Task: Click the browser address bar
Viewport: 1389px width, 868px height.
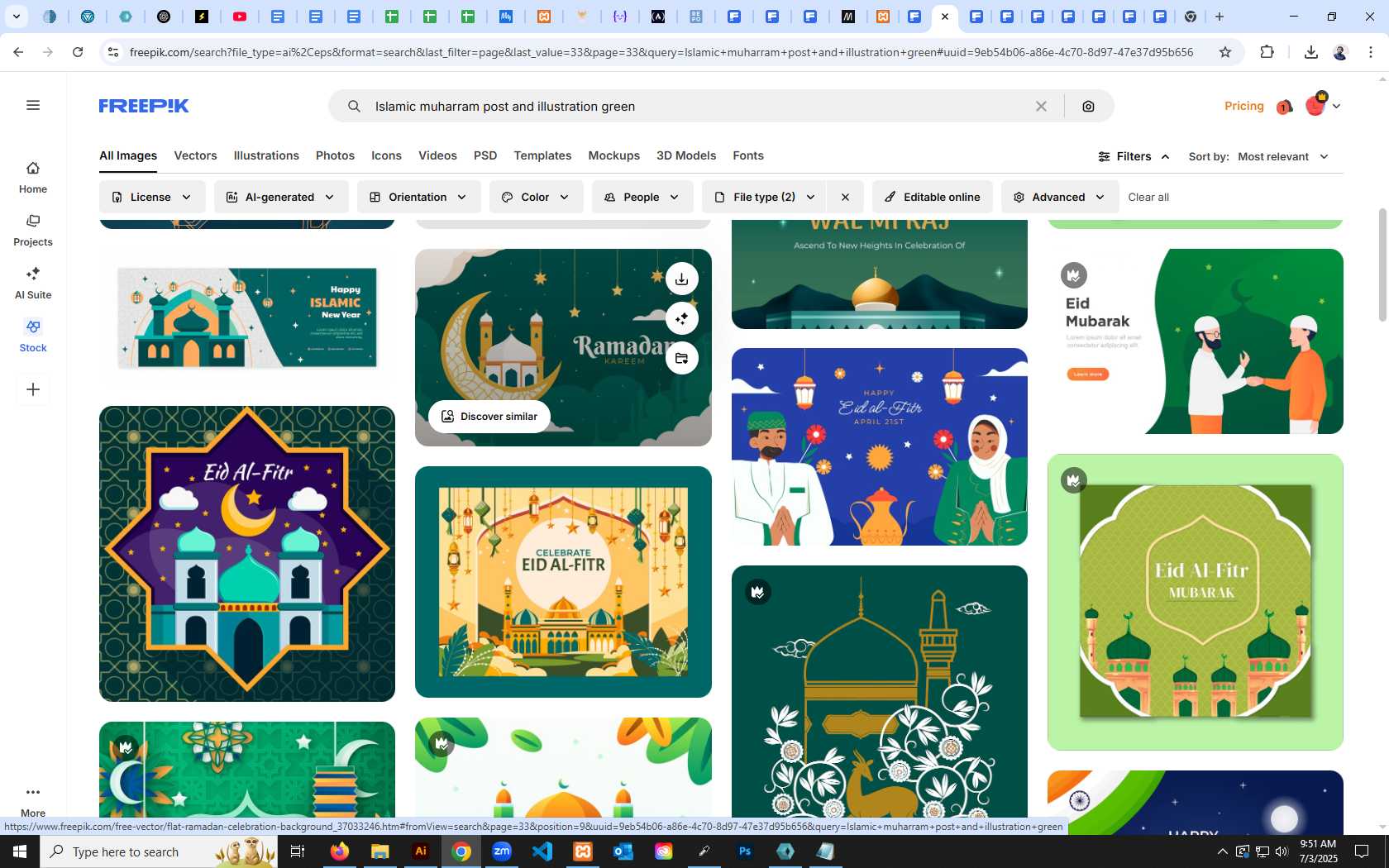Action: tap(661, 52)
